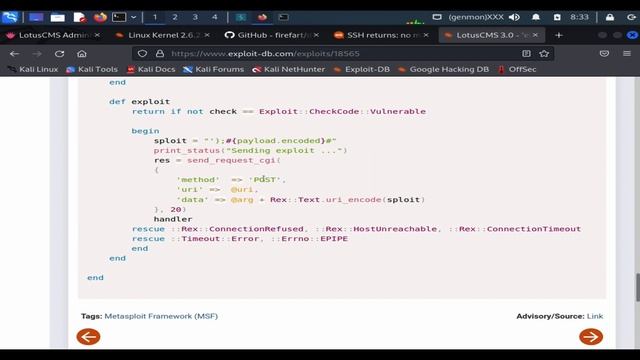Click the 'def exploit' code line

click(140, 102)
